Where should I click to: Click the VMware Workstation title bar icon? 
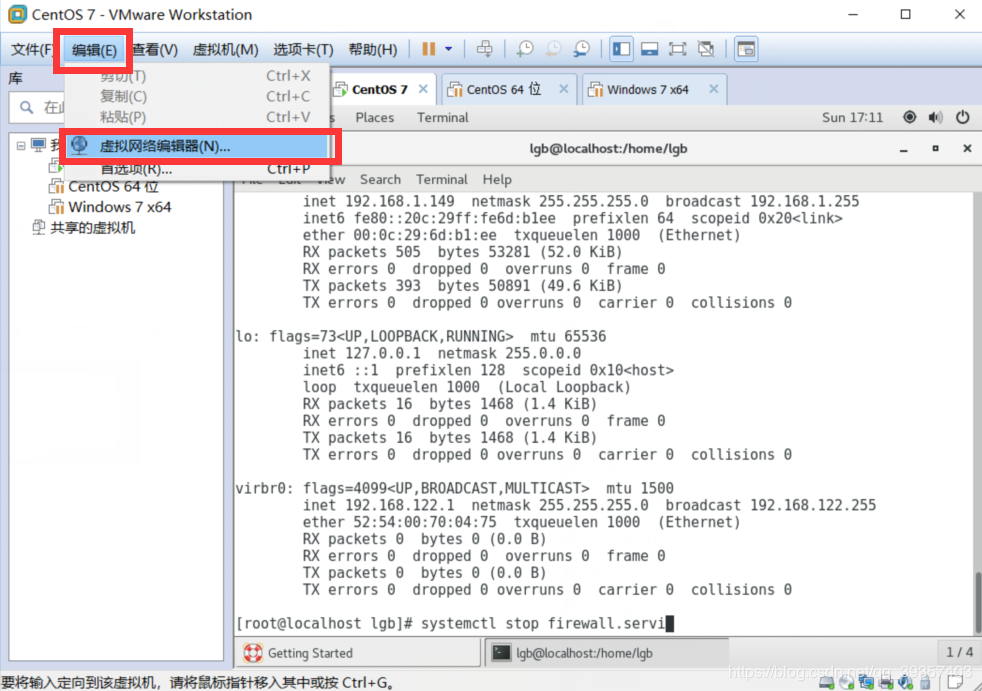[x=18, y=14]
